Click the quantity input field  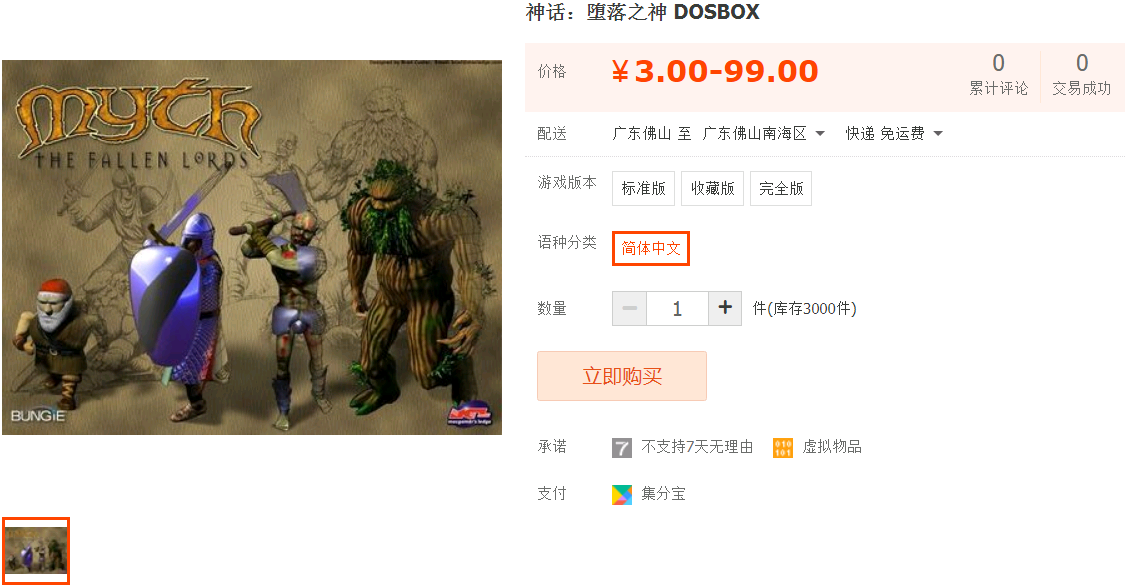click(678, 308)
